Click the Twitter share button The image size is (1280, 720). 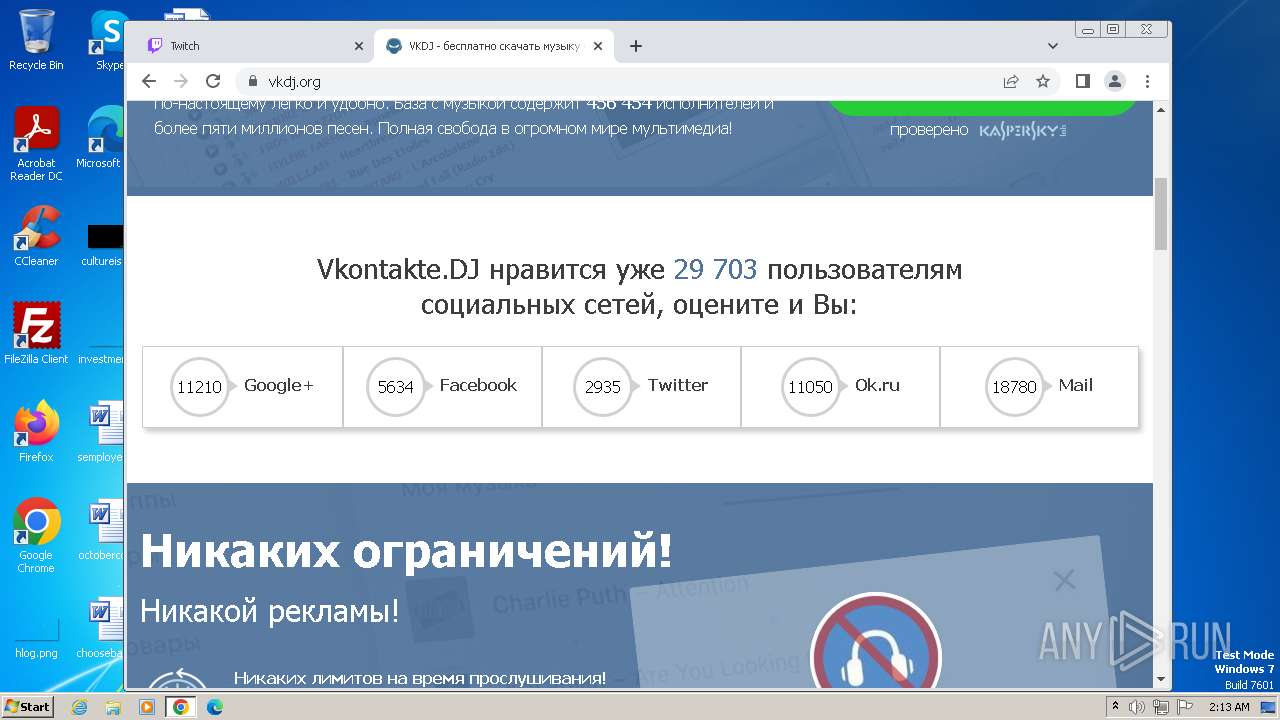(x=641, y=387)
